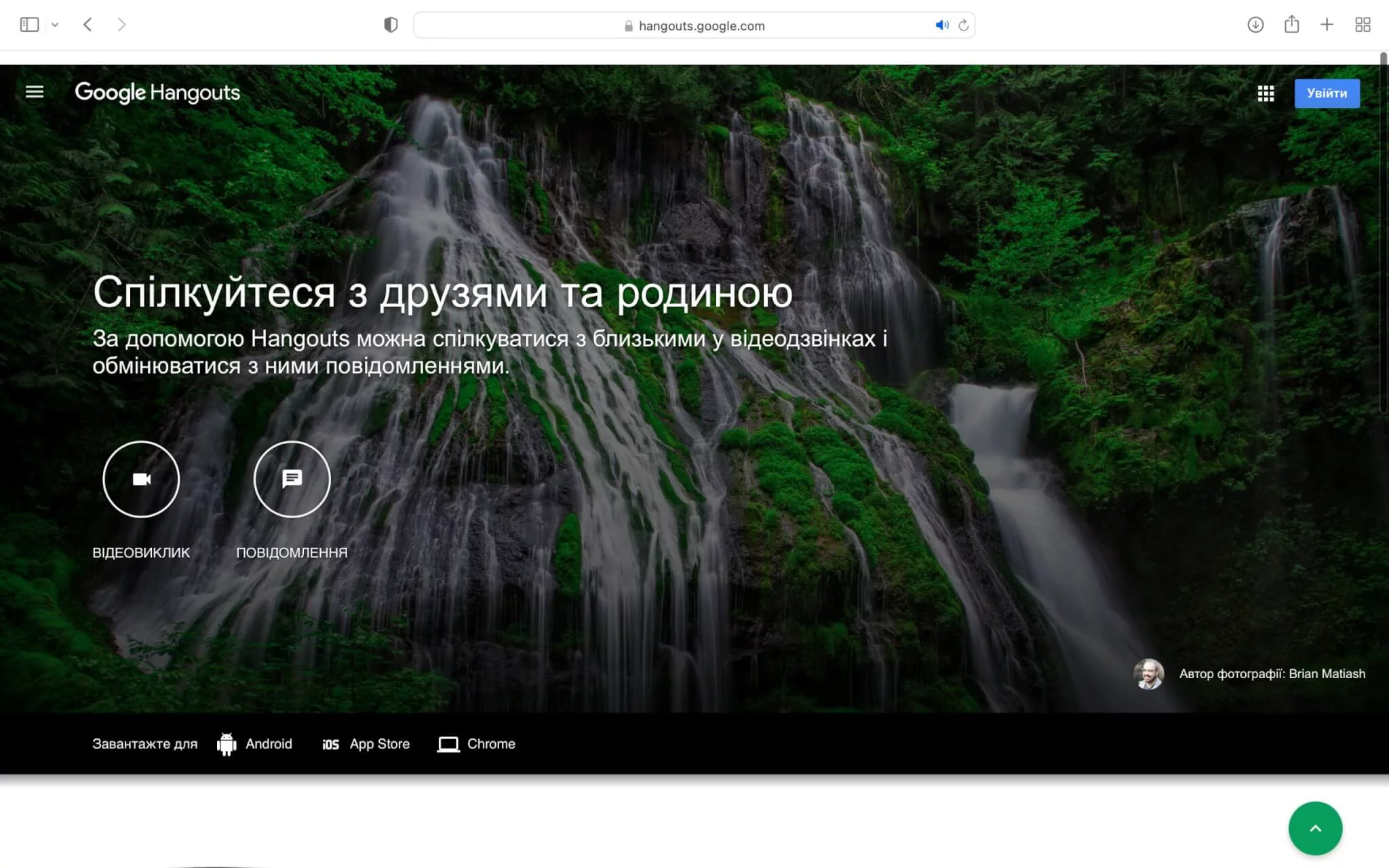Click photographer credit Brian Matiash

point(1272,673)
